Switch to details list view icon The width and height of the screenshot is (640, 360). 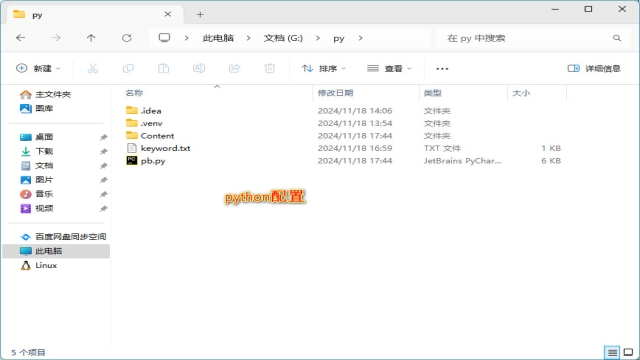coord(612,352)
